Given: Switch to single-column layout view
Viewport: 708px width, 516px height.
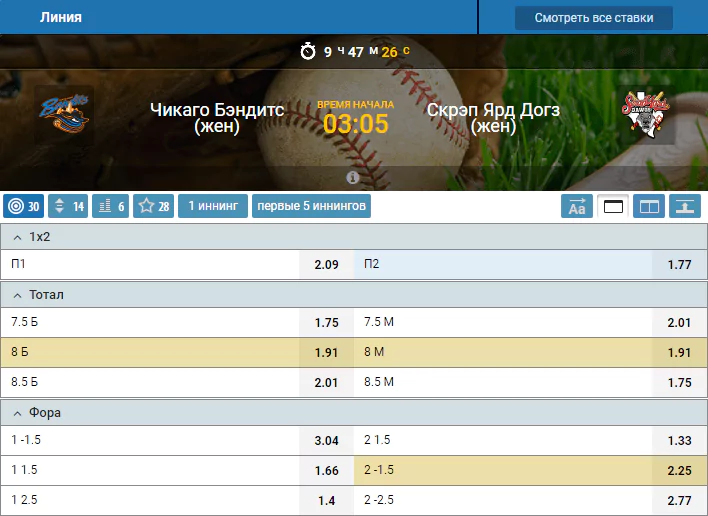Looking at the screenshot, I should coord(613,206).
